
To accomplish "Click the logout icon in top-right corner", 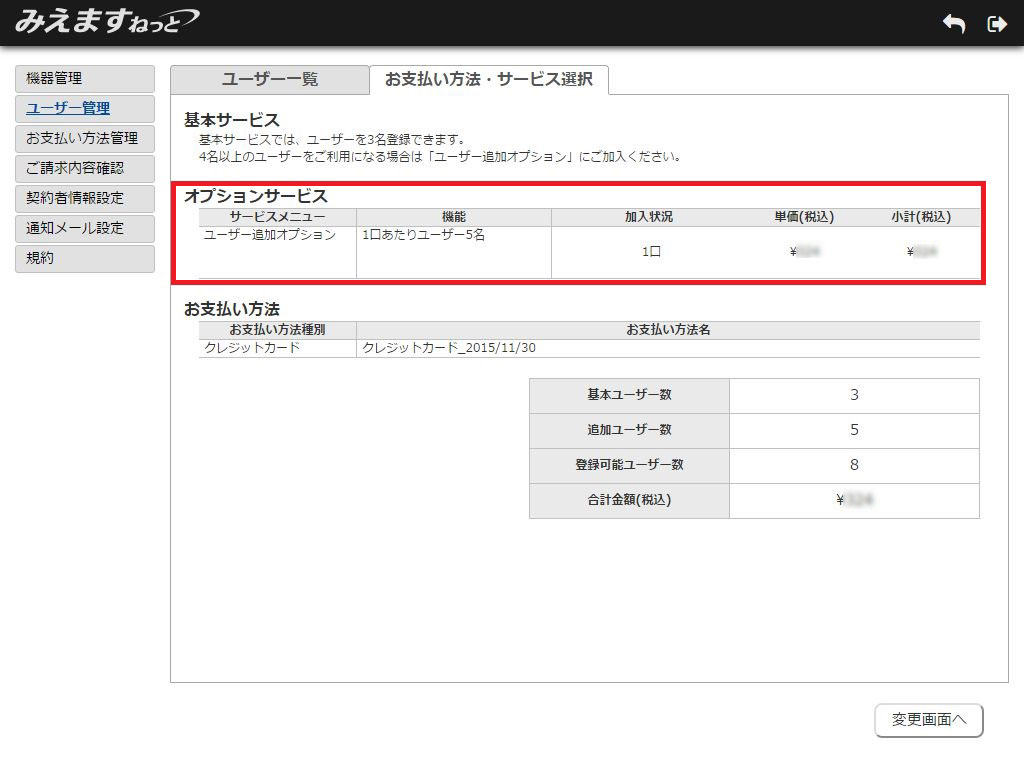I will [x=996, y=25].
